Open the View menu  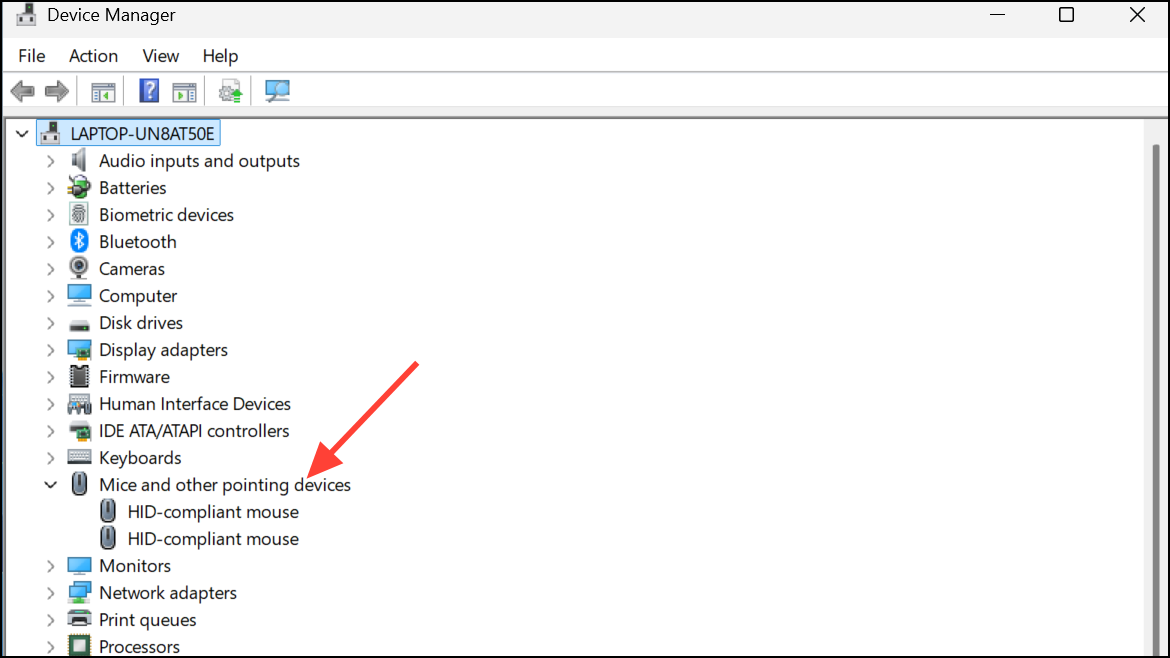click(160, 56)
